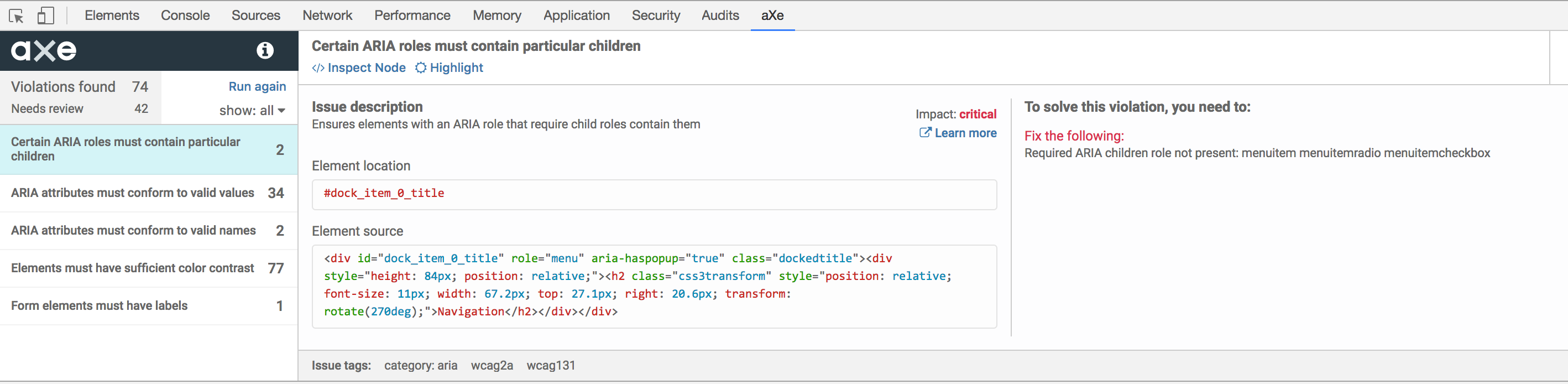This screenshot has width=1568, height=384.
Task: Click the Element source code block
Action: click(655, 287)
